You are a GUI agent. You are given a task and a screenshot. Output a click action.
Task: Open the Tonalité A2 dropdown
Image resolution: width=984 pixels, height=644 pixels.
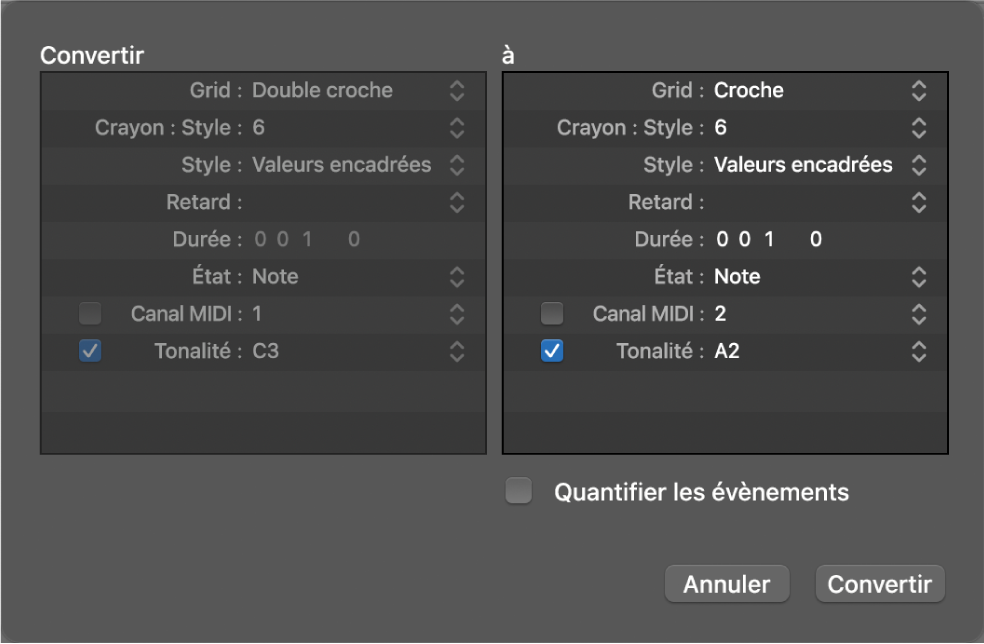[918, 351]
